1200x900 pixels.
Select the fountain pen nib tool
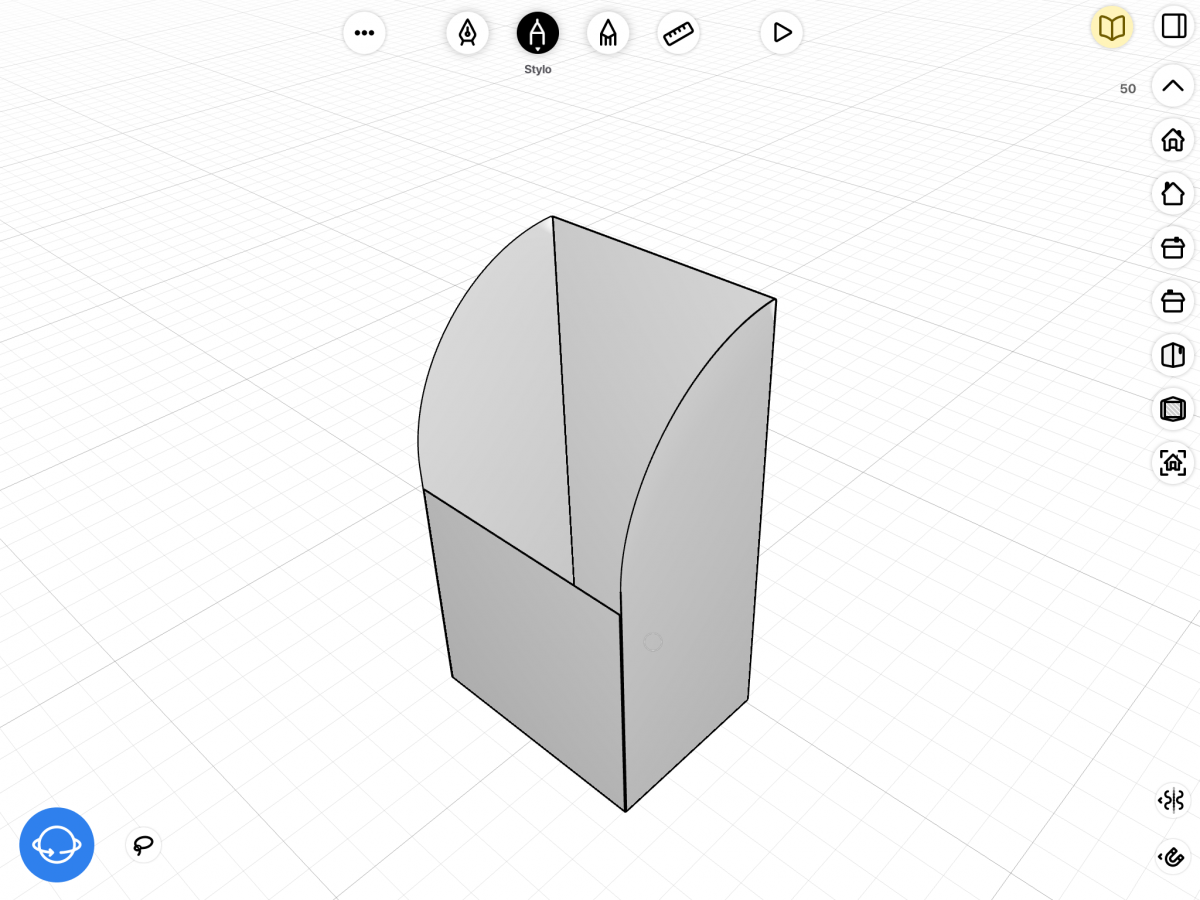[x=467, y=33]
